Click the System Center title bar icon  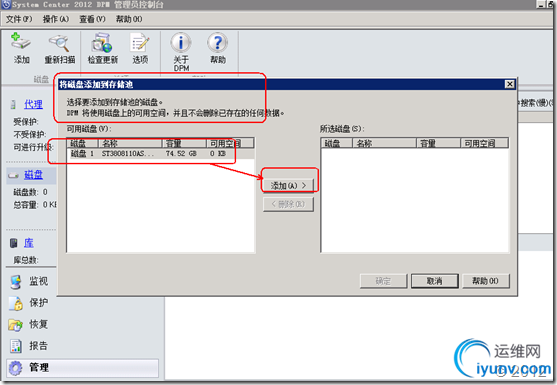tap(6, 5)
